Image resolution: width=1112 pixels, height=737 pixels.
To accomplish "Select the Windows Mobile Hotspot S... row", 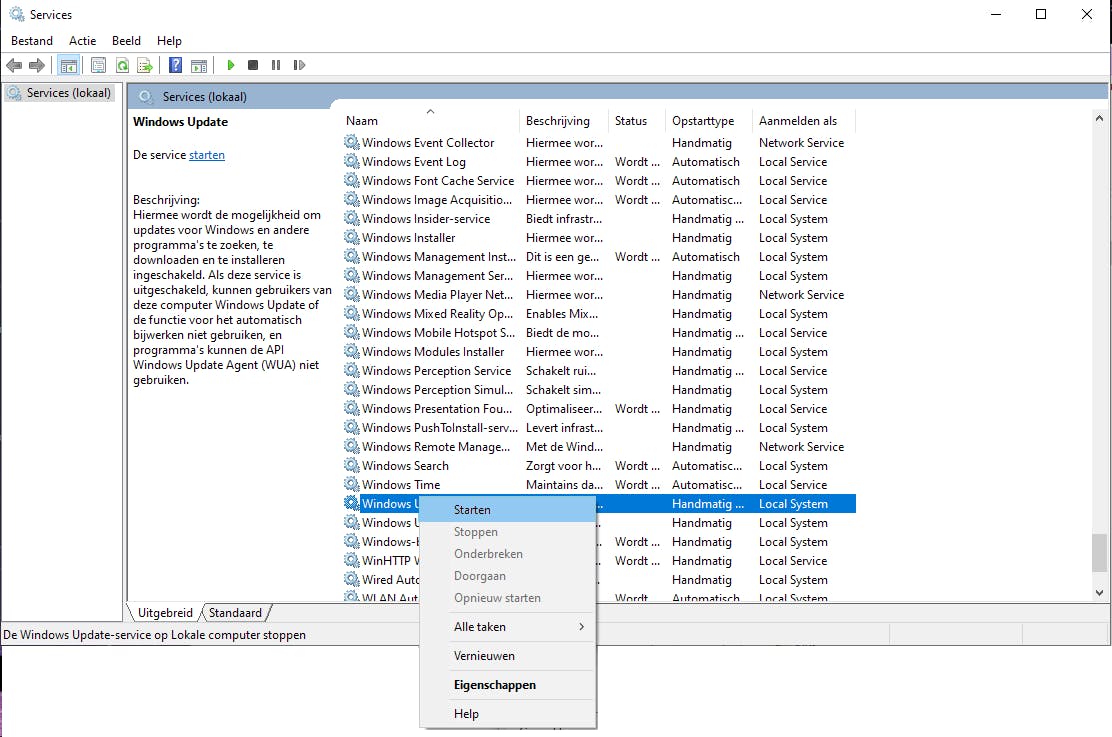I will click(599, 333).
